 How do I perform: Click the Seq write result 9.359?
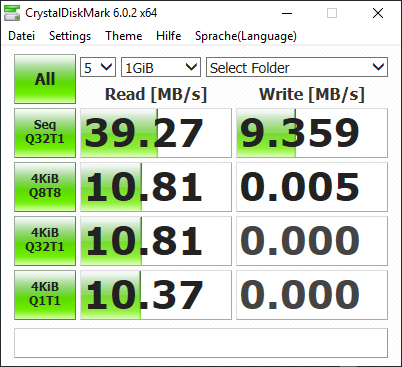coord(312,133)
